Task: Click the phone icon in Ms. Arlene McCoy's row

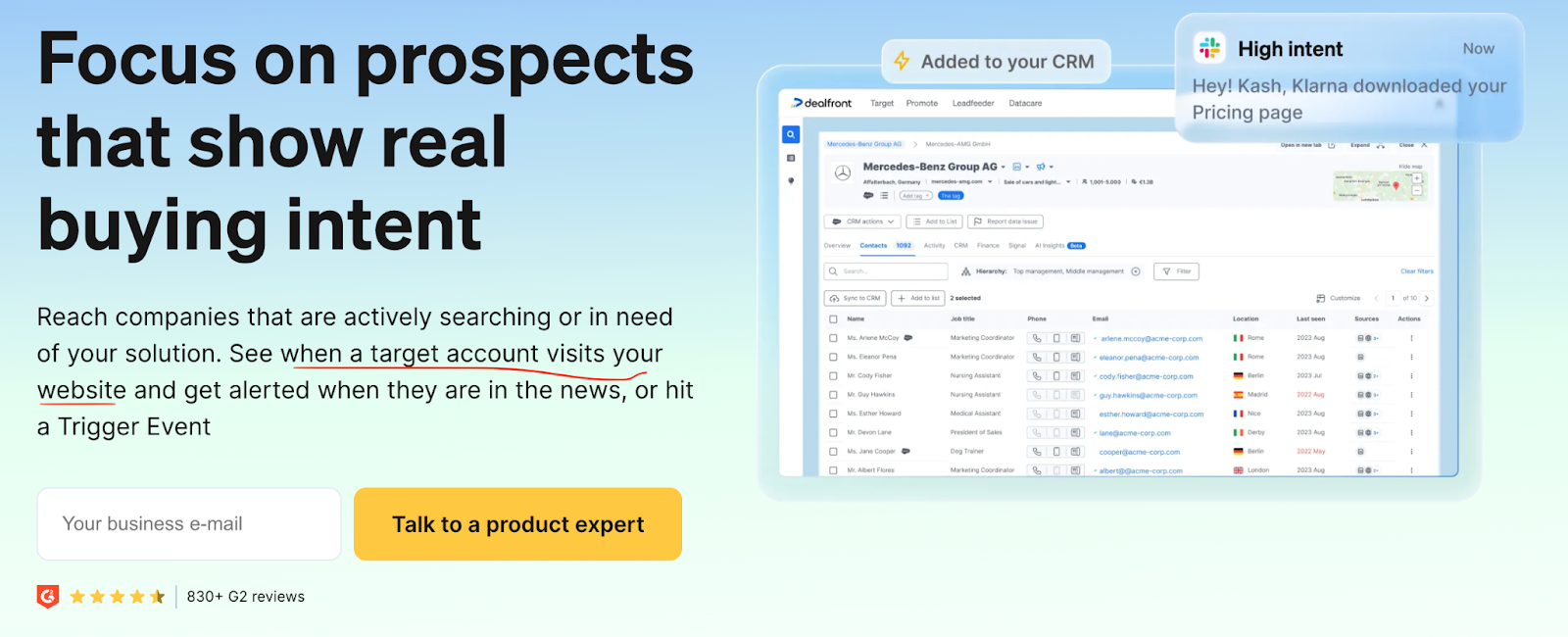Action: pyautogui.click(x=1037, y=338)
